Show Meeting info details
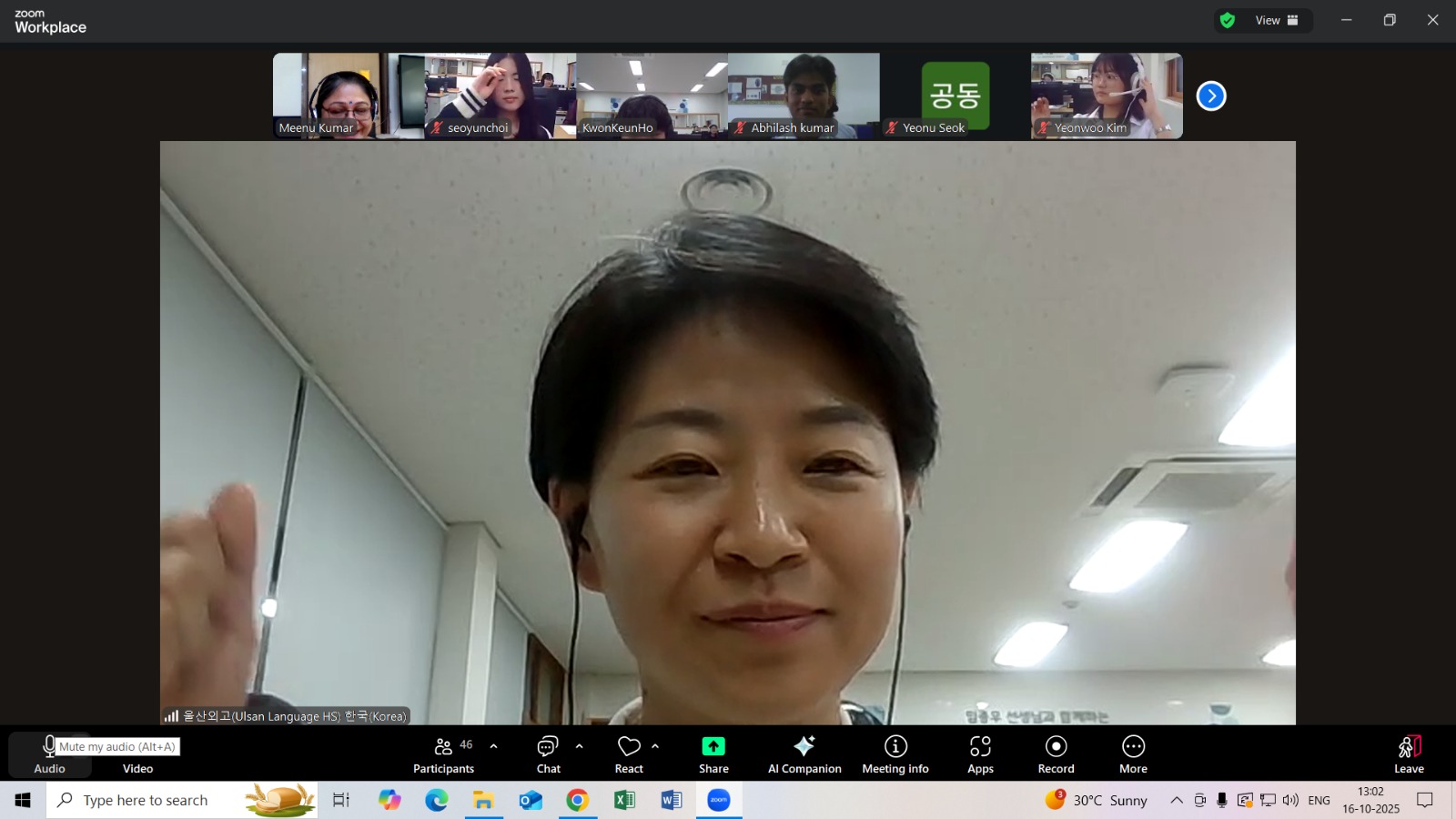The width and height of the screenshot is (1456, 819). click(895, 754)
